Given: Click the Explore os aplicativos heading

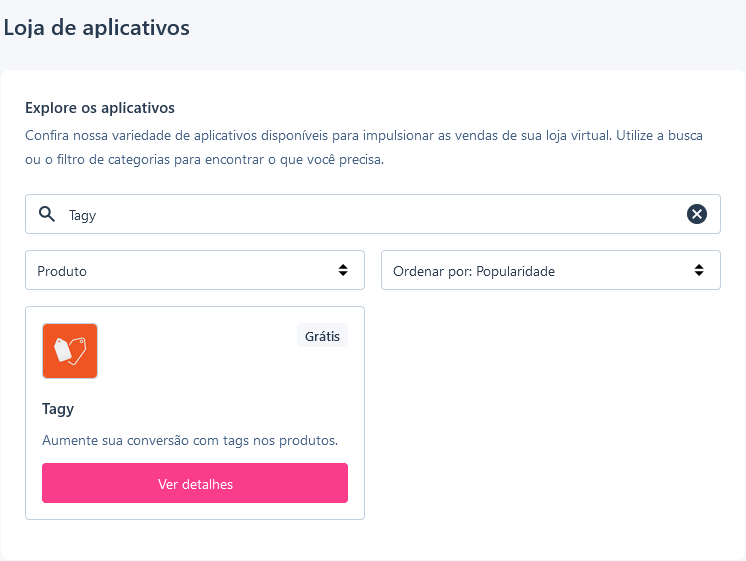Looking at the screenshot, I should 100,108.
